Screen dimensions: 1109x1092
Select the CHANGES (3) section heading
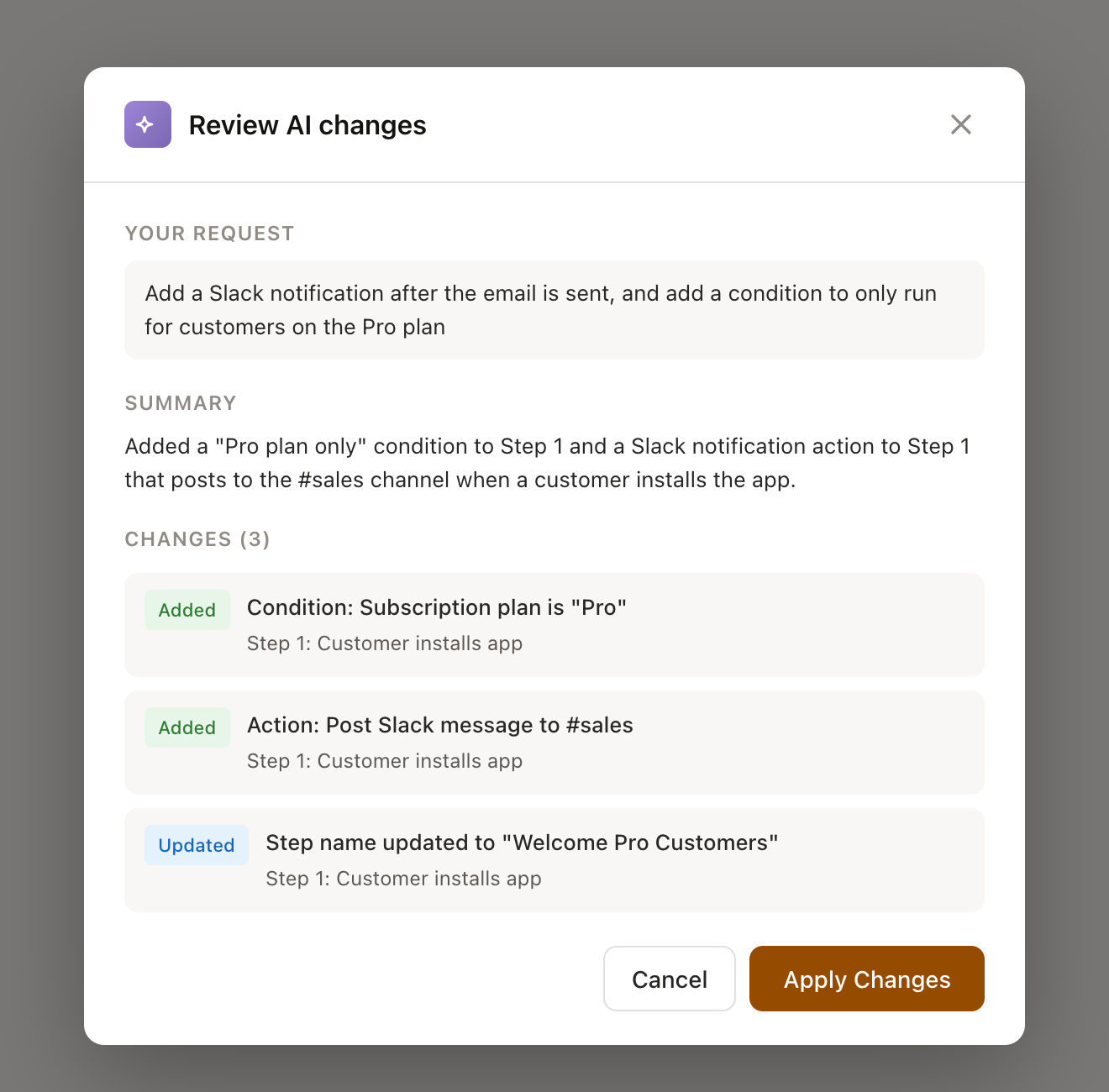pyautogui.click(x=197, y=539)
